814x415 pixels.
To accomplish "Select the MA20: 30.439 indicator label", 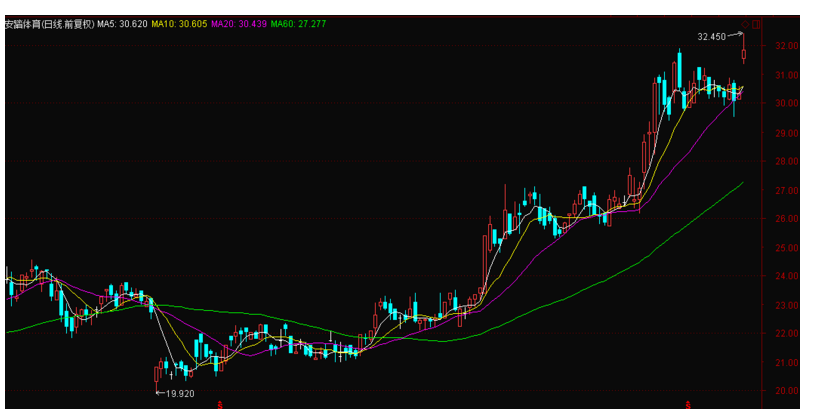I will (239, 24).
